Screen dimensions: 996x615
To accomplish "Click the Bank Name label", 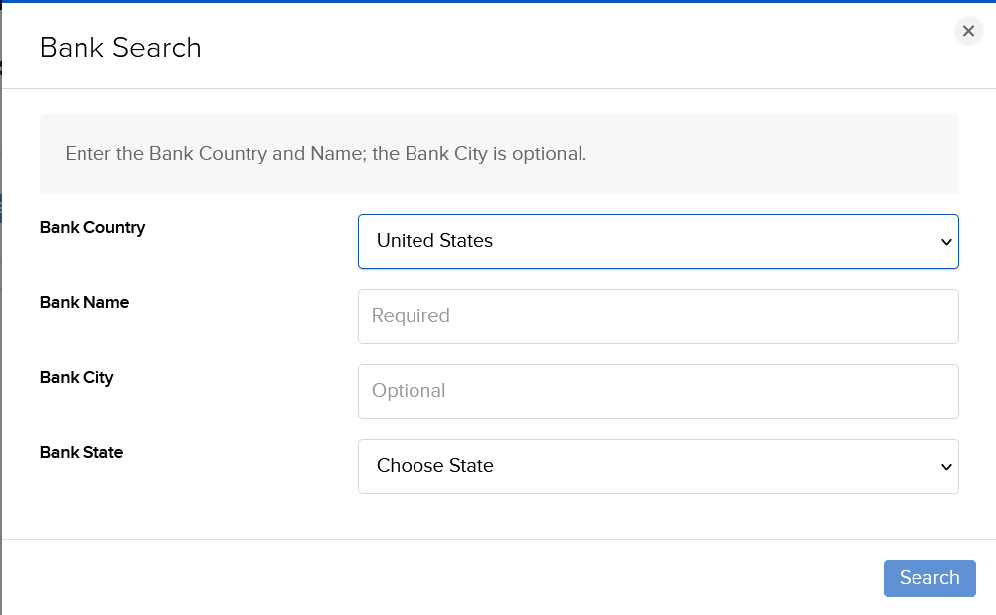I will coord(84,302).
